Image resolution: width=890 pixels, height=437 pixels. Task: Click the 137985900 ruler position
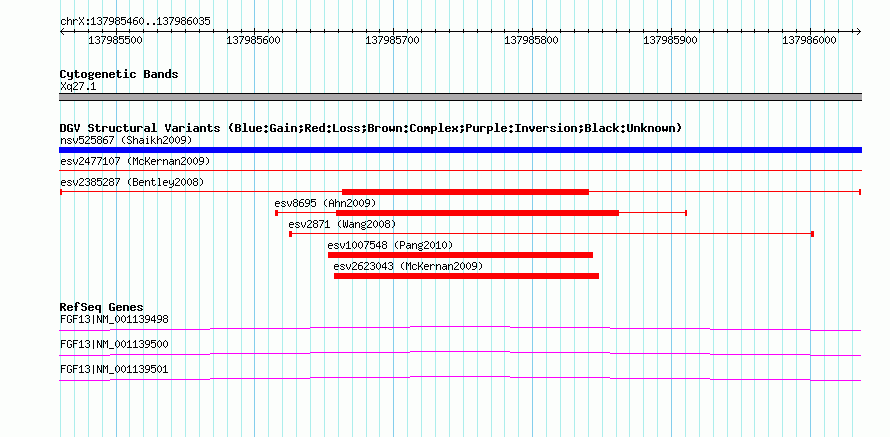coord(671,40)
